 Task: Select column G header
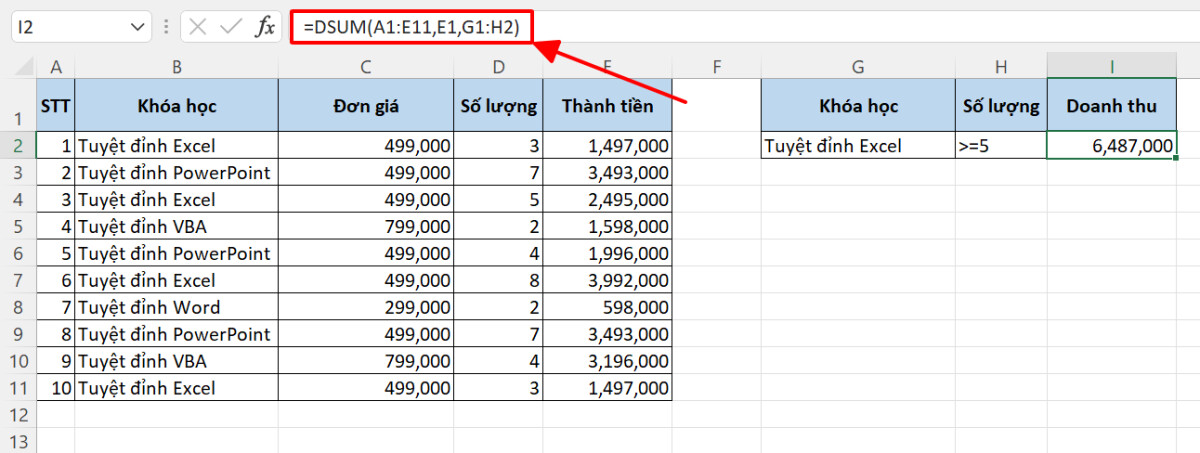(858, 67)
